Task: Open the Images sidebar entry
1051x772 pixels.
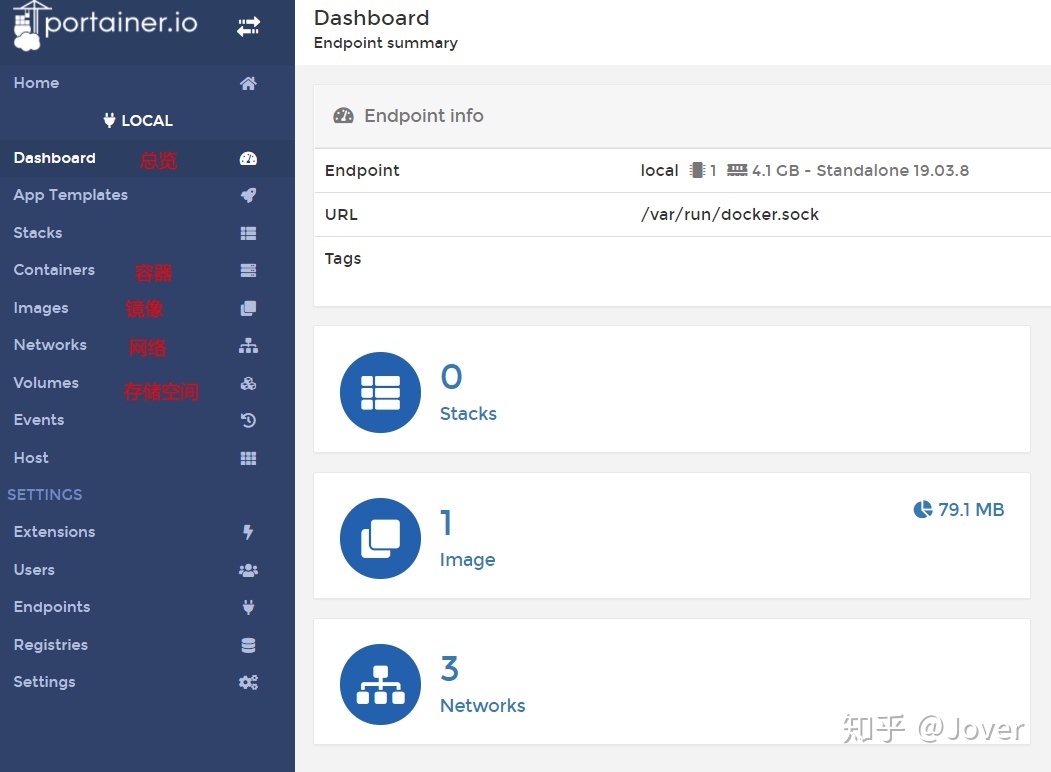Action: click(147, 308)
